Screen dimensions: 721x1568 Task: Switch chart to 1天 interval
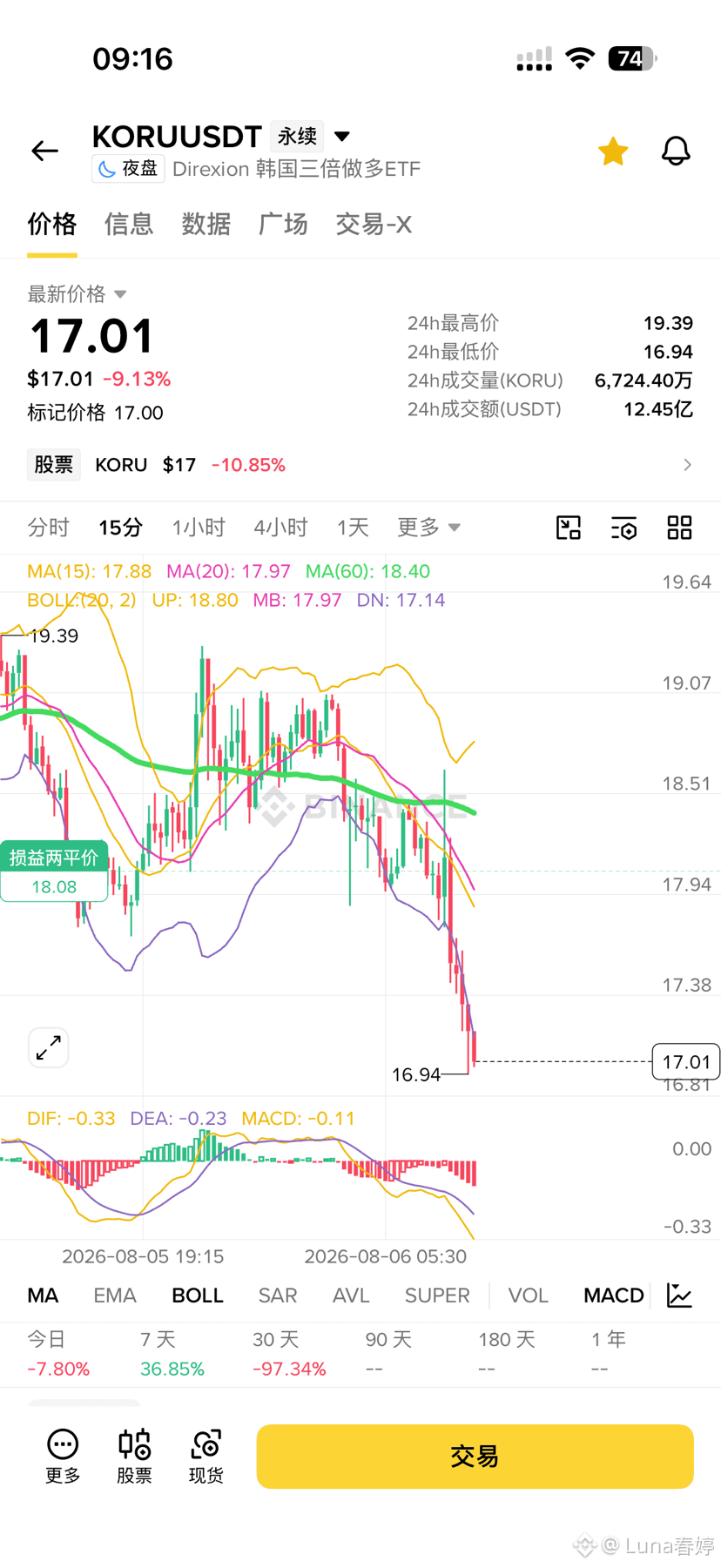click(x=353, y=528)
